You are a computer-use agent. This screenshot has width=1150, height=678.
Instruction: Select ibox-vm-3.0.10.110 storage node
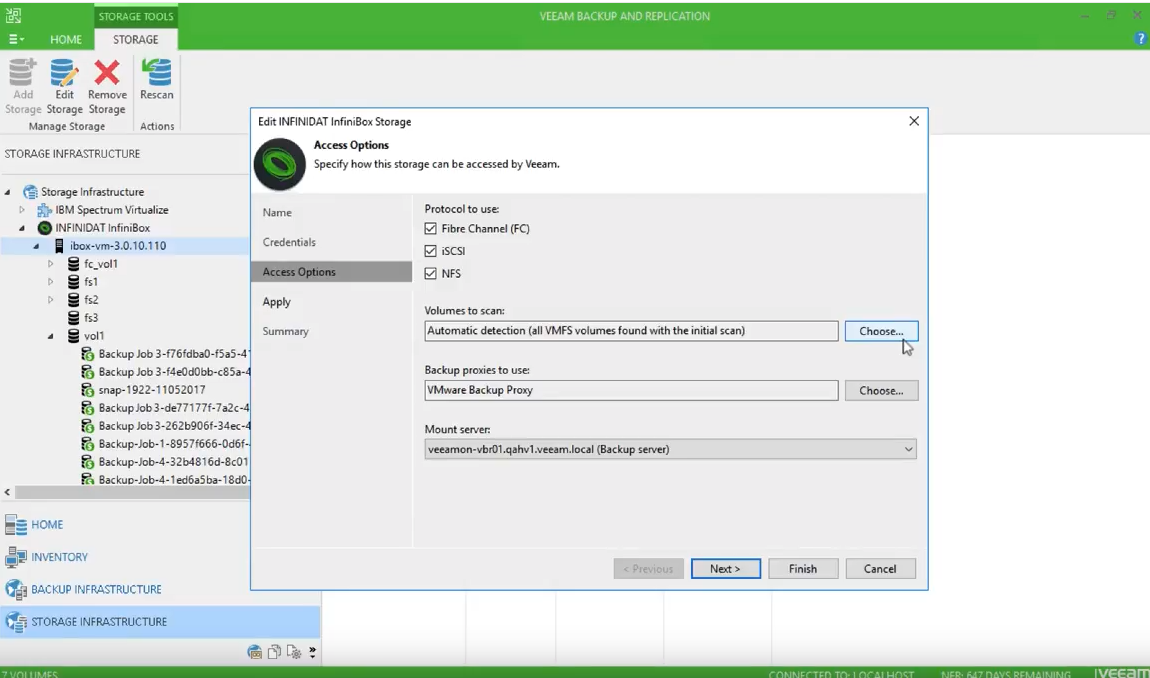pos(117,246)
